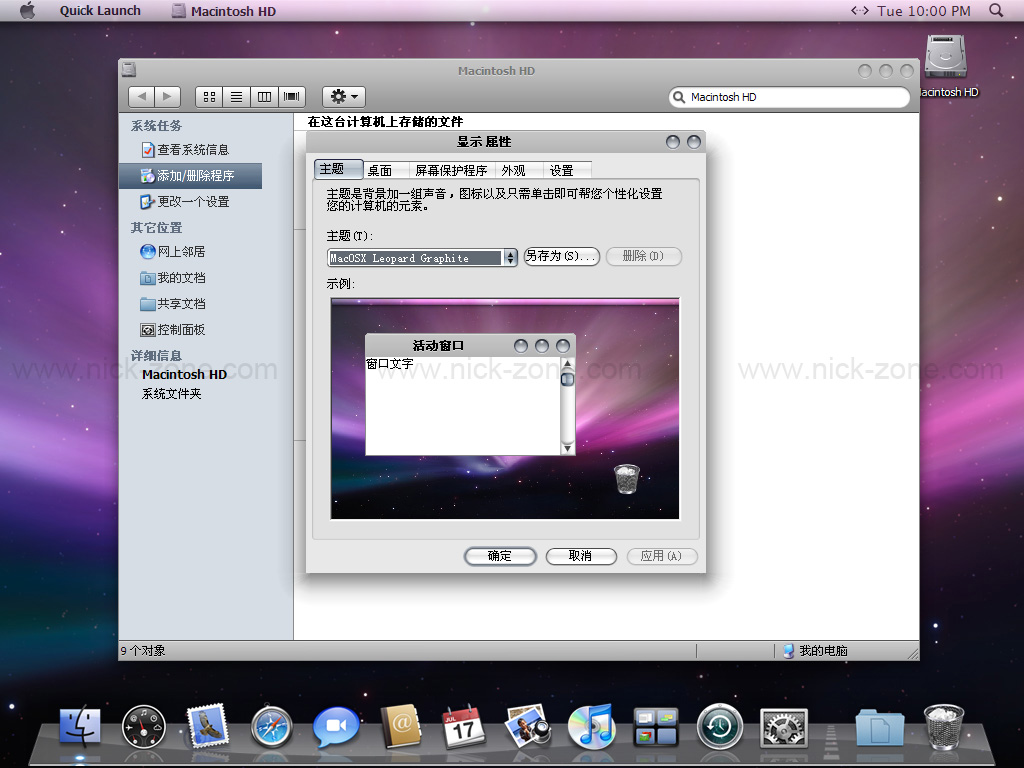Click the 应用(A) button
This screenshot has width=1024, height=768.
point(662,556)
